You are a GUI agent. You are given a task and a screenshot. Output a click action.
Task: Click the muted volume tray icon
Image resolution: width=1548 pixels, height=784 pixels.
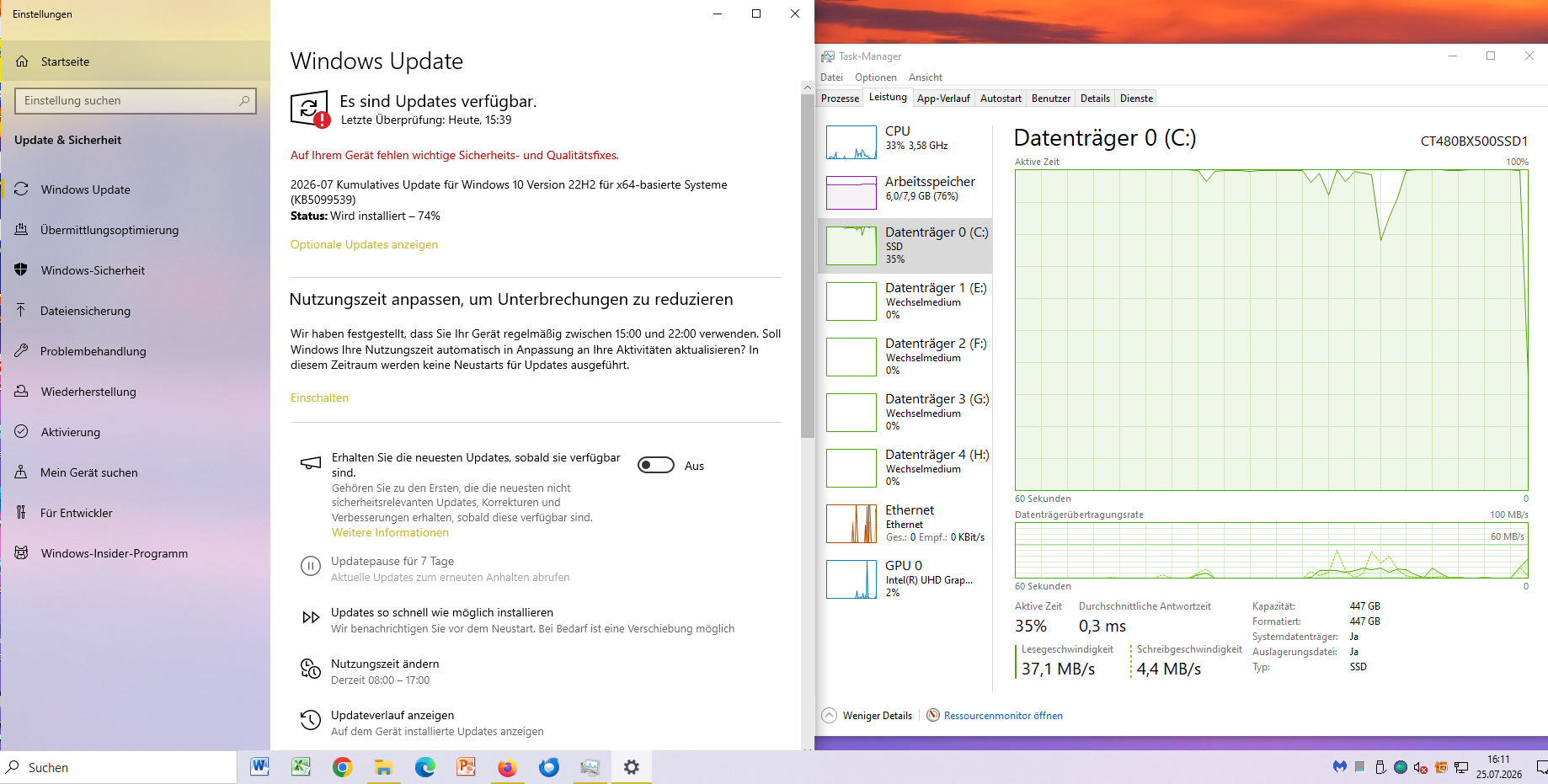pyautogui.click(x=1420, y=767)
